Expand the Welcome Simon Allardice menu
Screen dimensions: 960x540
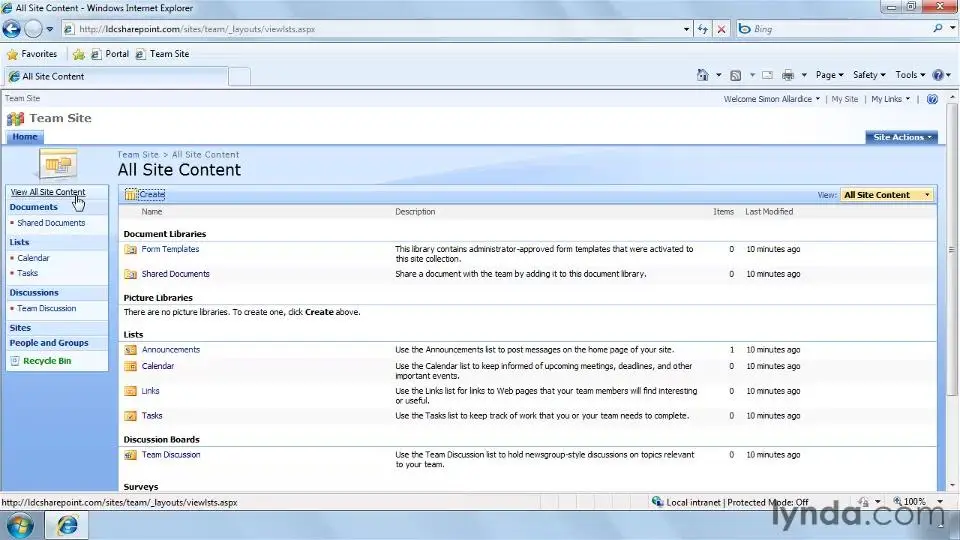click(771, 99)
